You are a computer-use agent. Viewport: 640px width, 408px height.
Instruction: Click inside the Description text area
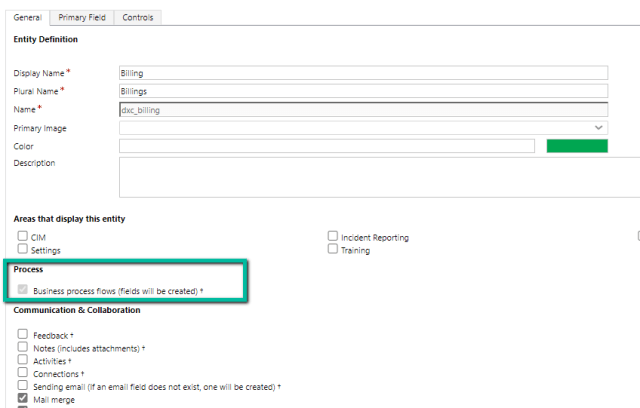378,176
